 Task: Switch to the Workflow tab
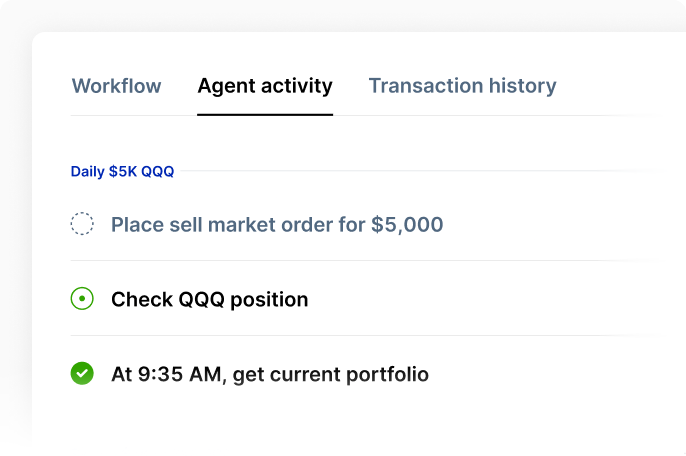(116, 86)
